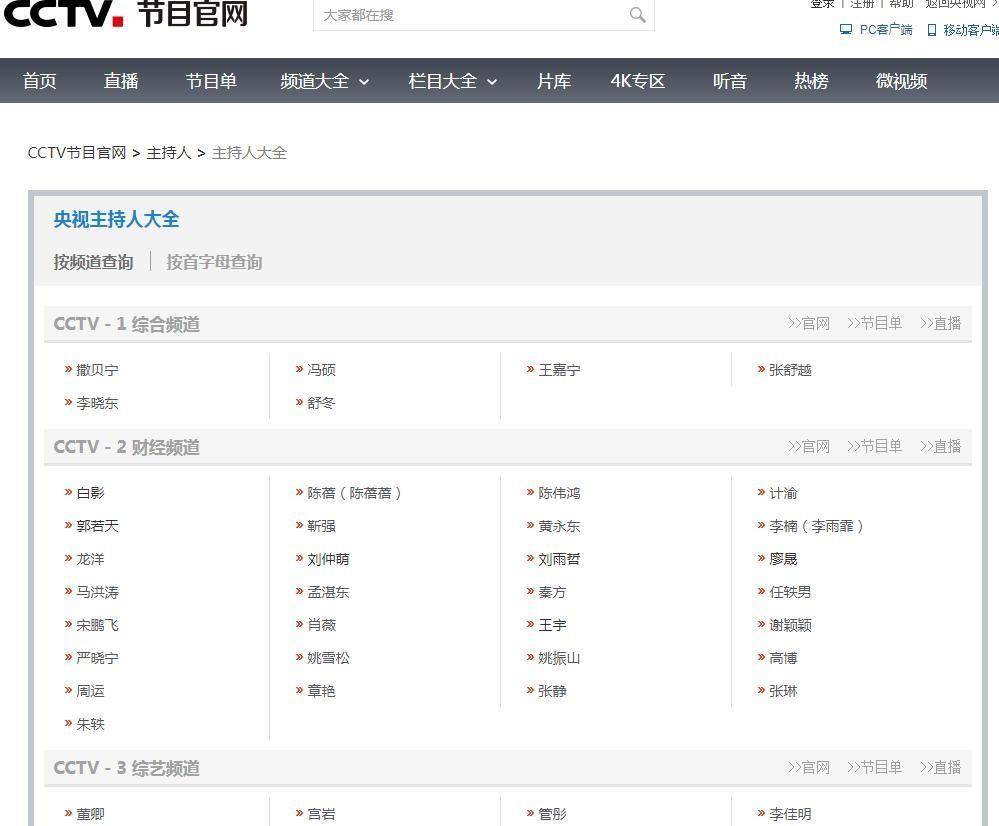
Task: Open host 撒贝宁's page
Action: (x=97, y=370)
